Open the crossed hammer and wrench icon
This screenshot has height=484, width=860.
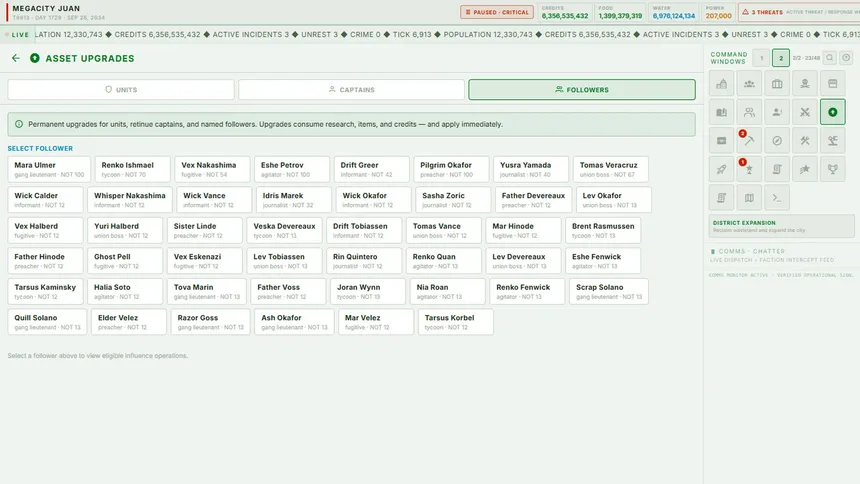(805, 141)
